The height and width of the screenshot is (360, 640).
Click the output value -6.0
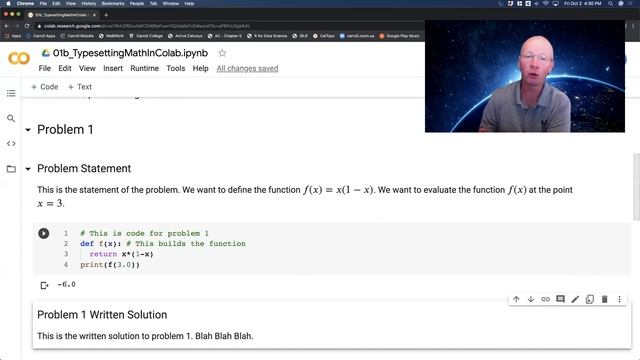click(66, 284)
